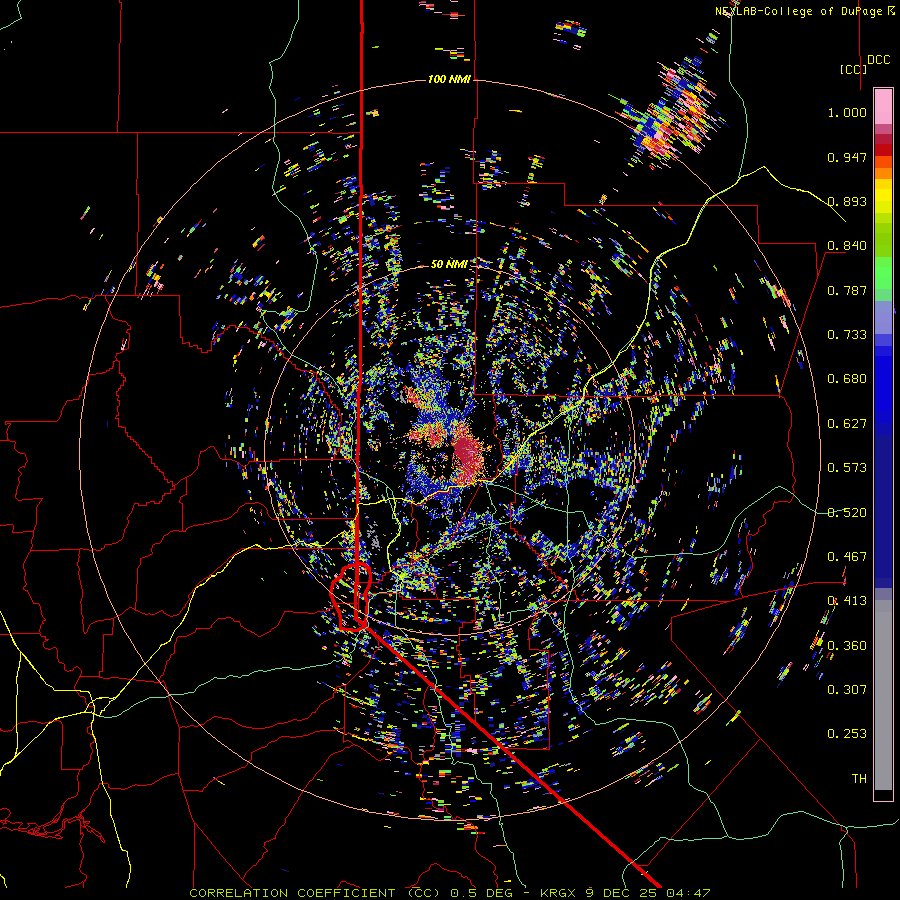Click the 0.680 scale value
The image size is (900, 900).
pos(847,379)
